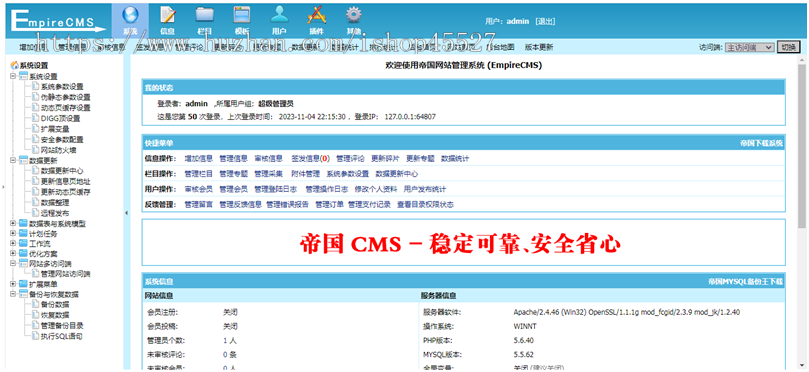Click the page icon beside 更新信息页地址

(35, 182)
